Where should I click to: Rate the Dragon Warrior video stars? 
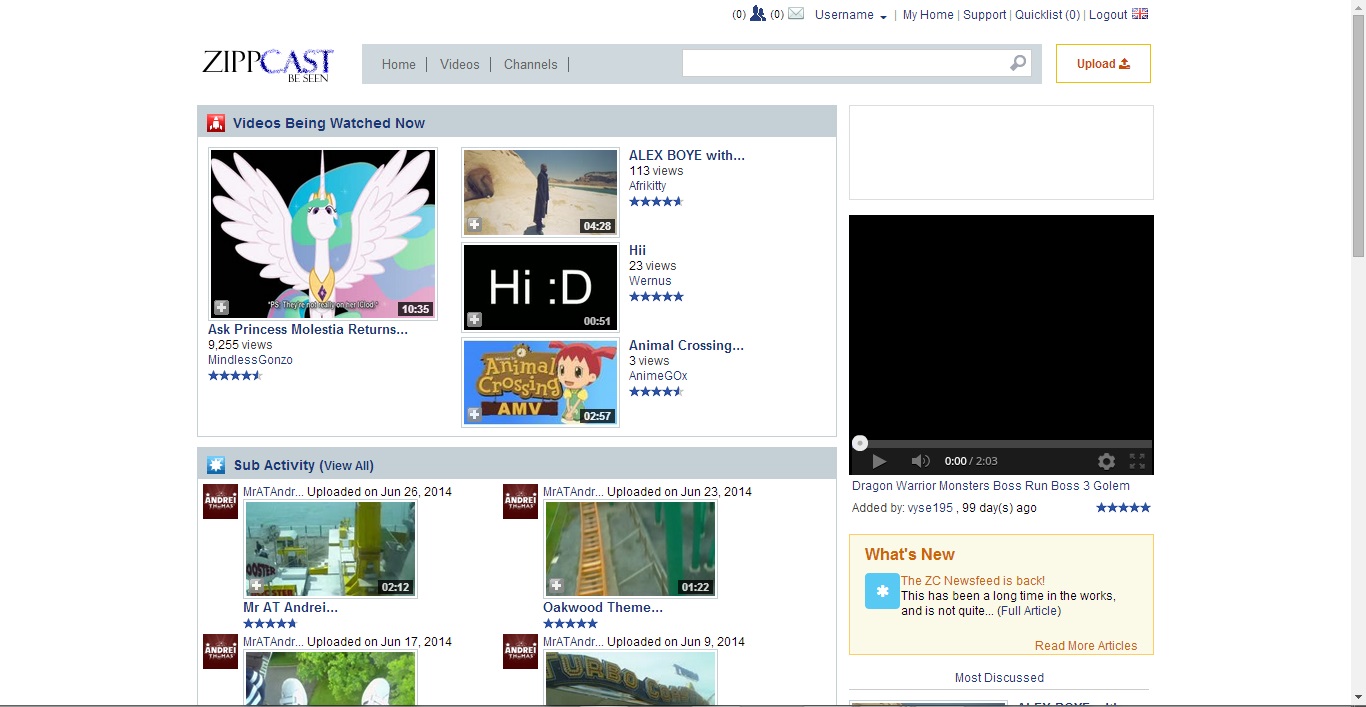point(1123,508)
